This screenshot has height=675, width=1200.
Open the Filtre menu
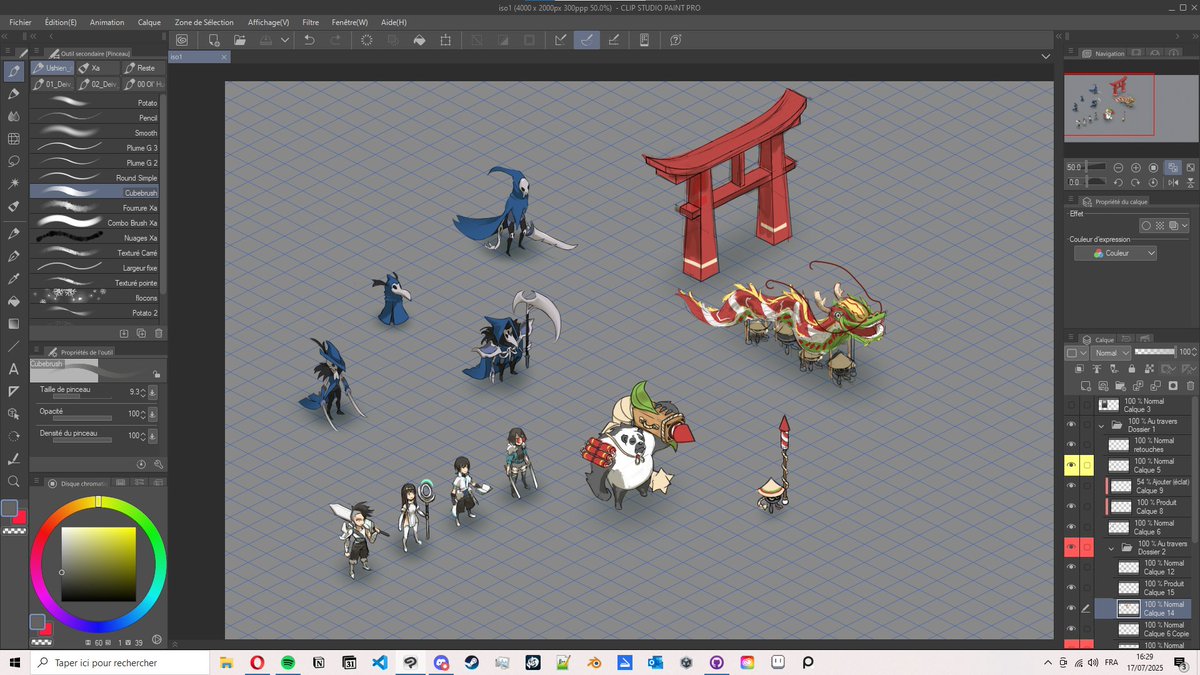310,22
